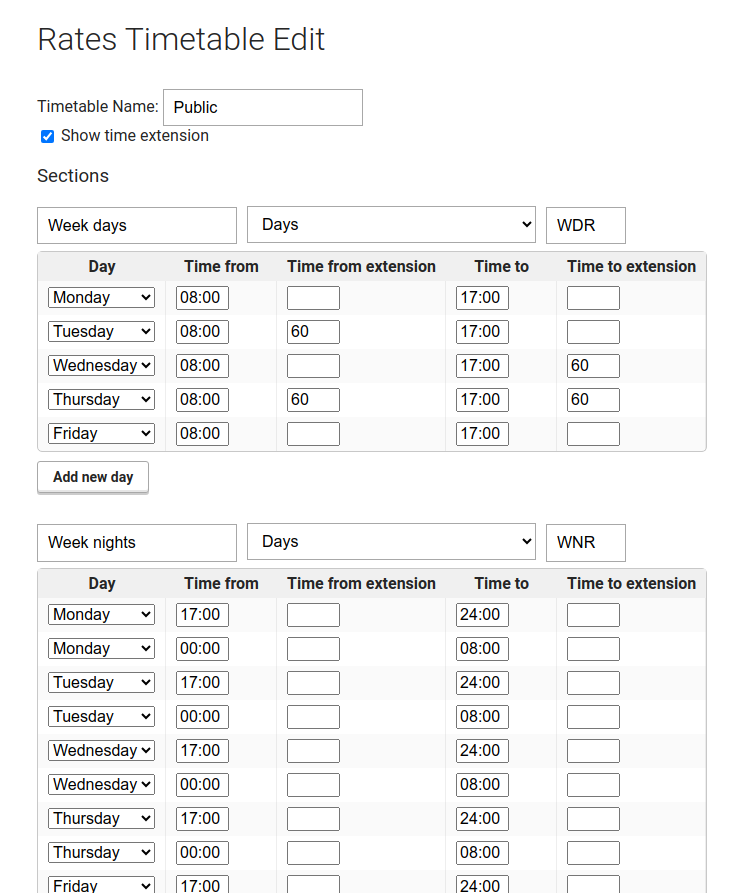Open the Week days section type dropdown

[x=391, y=225]
